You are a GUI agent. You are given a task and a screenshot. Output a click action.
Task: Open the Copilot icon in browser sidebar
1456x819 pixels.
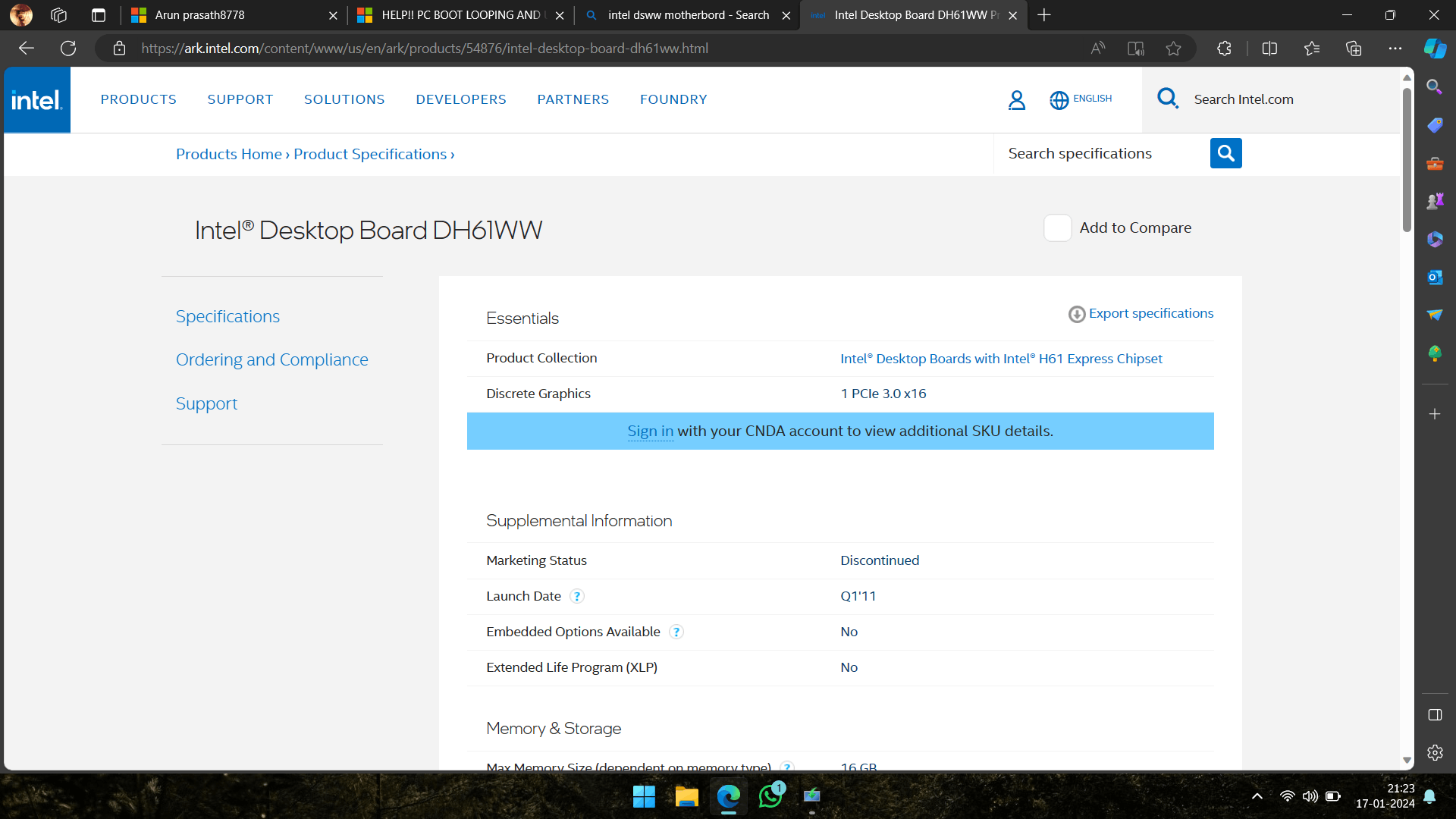tap(1435, 49)
